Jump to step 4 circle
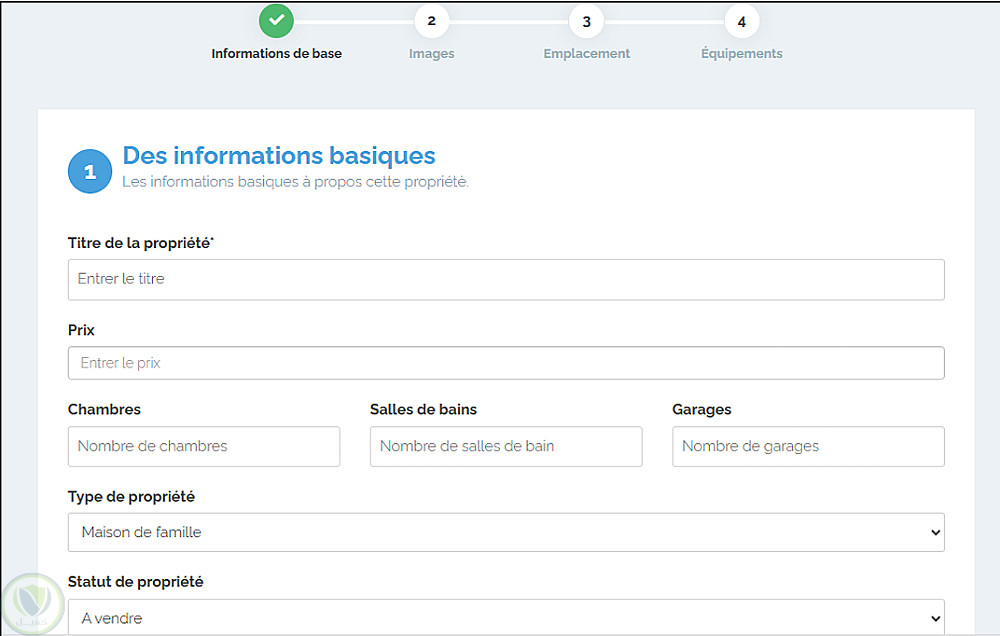Viewport: 1000px width, 636px height. 741,21
